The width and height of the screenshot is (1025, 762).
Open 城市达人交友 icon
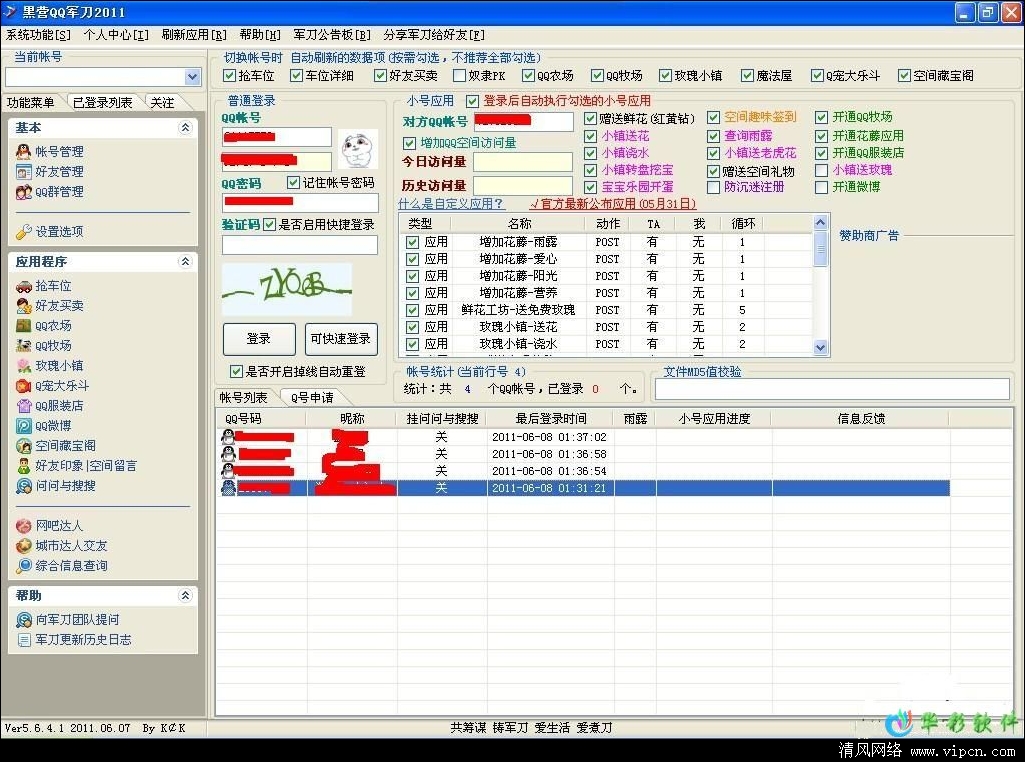click(24, 546)
